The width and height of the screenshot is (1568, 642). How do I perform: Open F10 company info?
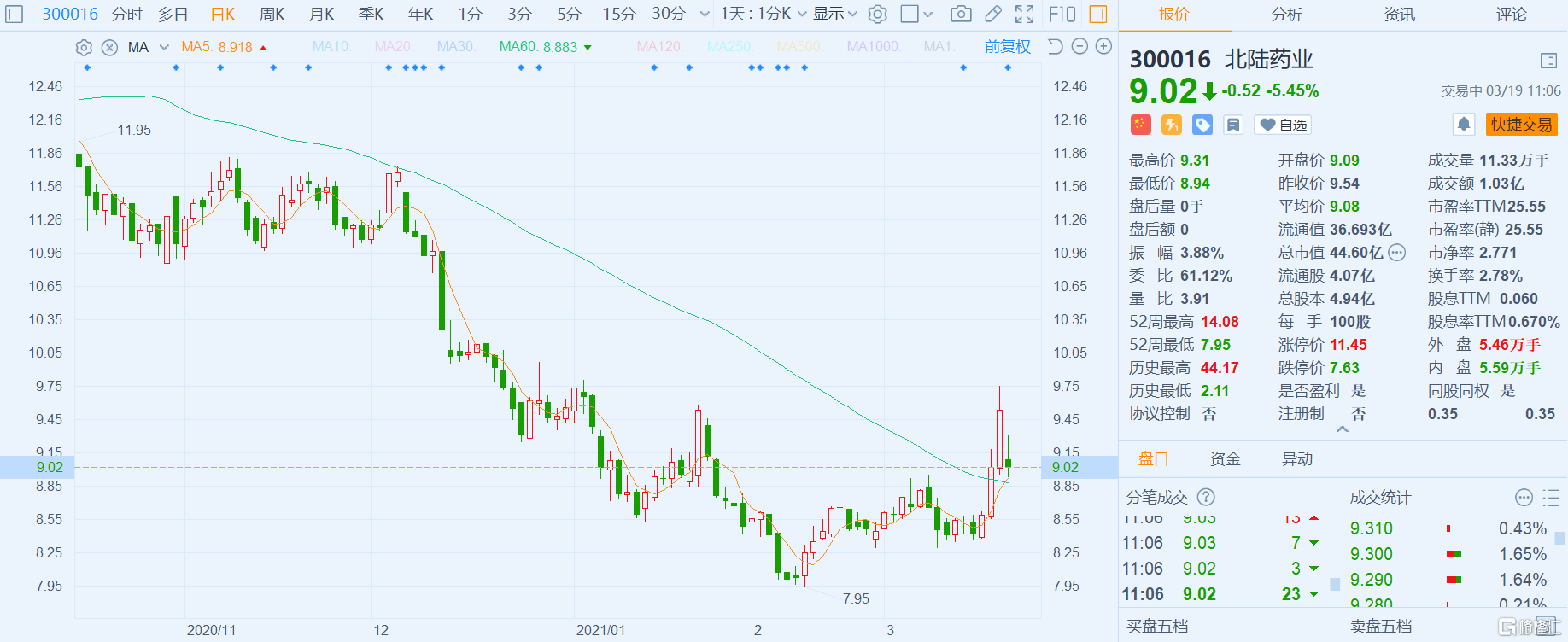[x=1062, y=15]
